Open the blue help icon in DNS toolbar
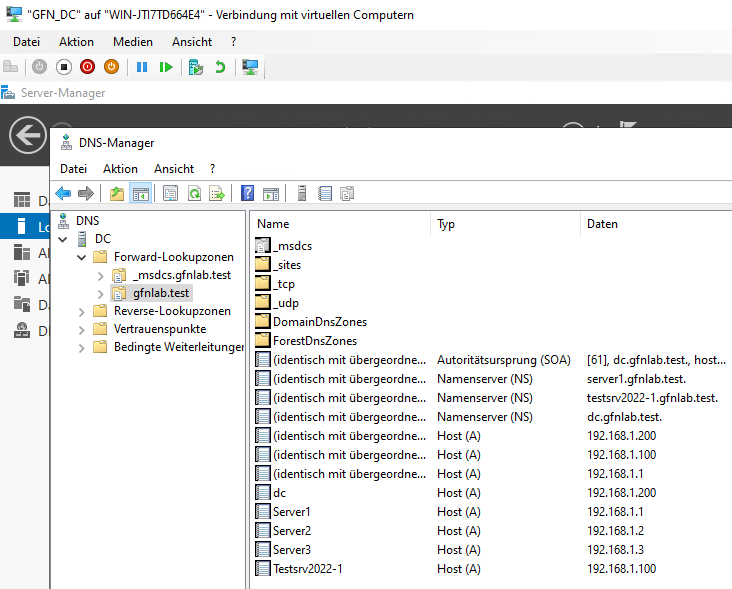The image size is (732, 589). 247,194
